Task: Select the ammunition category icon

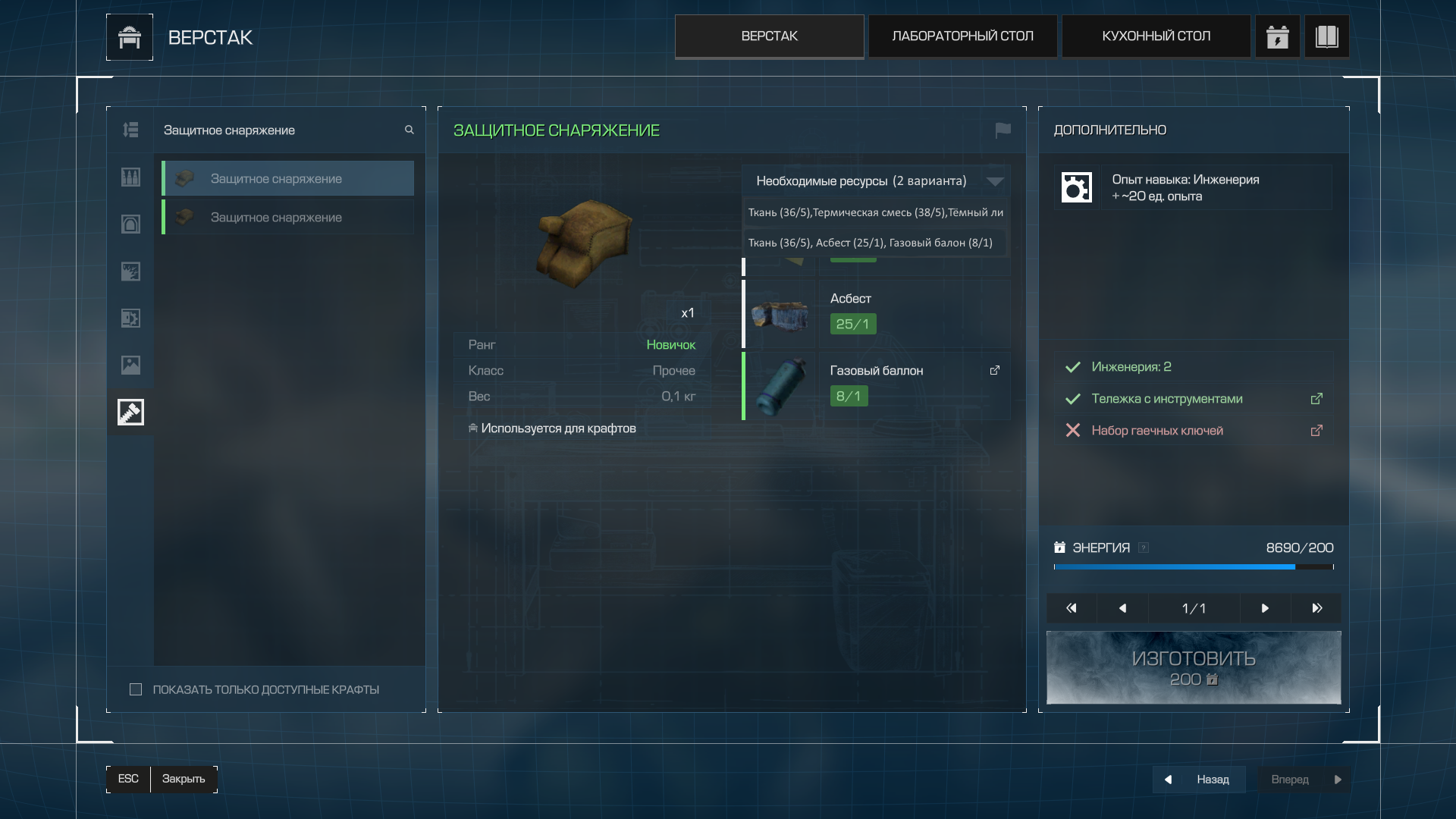Action: pyautogui.click(x=130, y=177)
